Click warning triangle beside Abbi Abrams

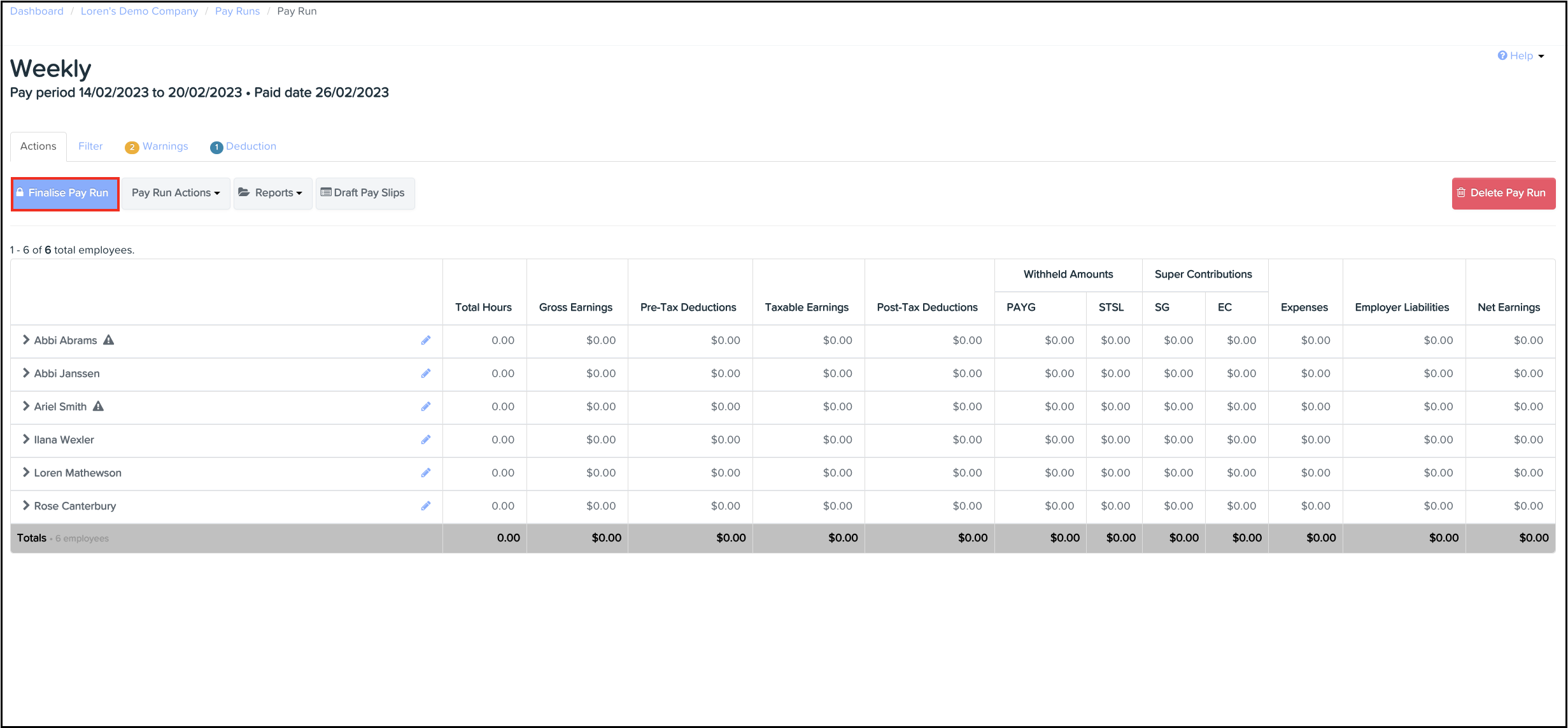pyautogui.click(x=109, y=340)
